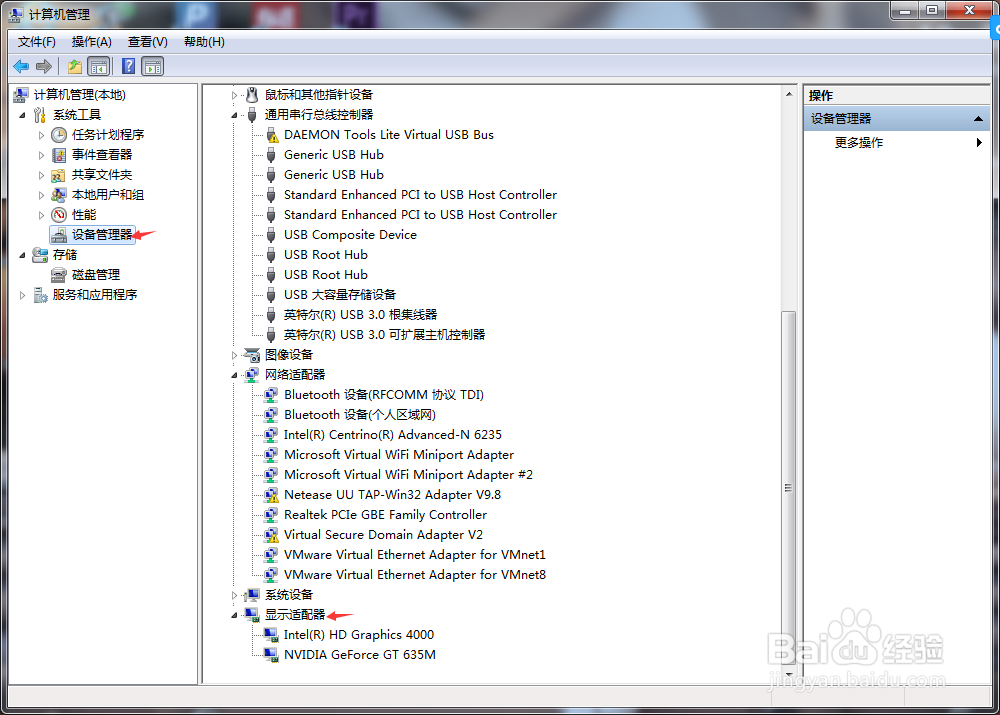The width and height of the screenshot is (1000, 715).
Task: Expand the 系统设备 node
Action: click(234, 596)
